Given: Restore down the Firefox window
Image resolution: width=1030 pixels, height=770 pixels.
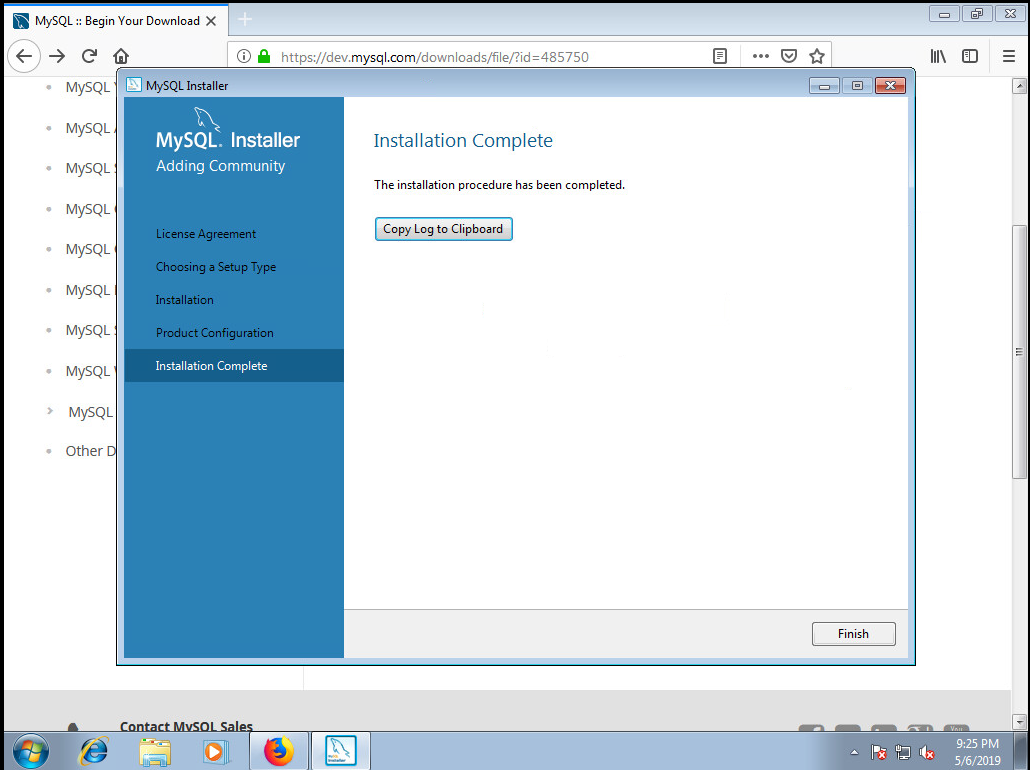Looking at the screenshot, I should coord(977,14).
